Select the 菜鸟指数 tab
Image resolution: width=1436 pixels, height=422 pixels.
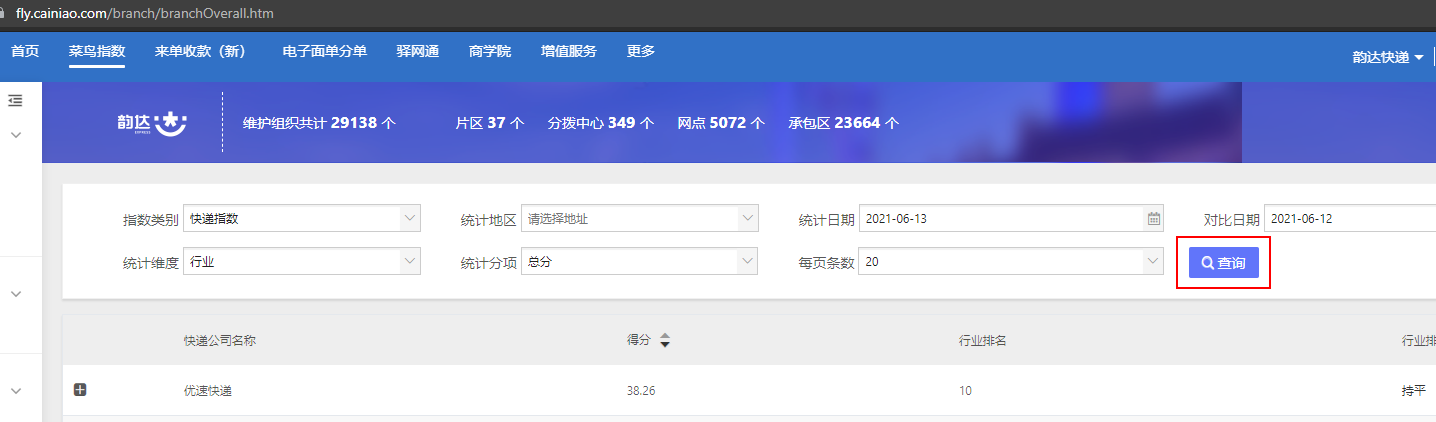point(97,51)
